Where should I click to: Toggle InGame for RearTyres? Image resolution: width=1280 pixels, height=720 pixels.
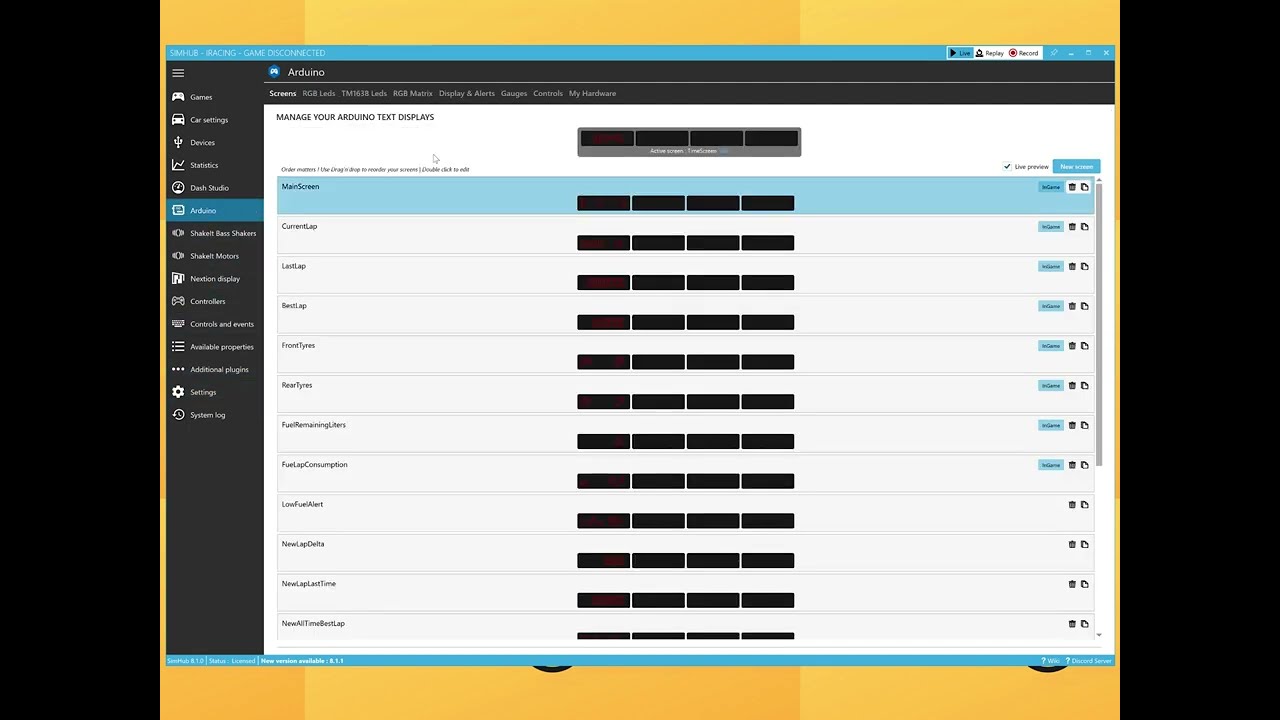coord(1050,385)
